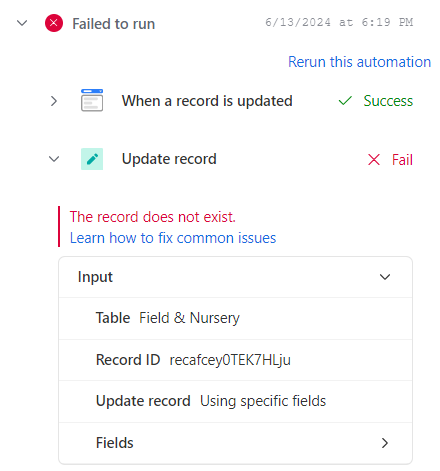Click the Failed to run title
440x471 pixels.
pos(114,24)
